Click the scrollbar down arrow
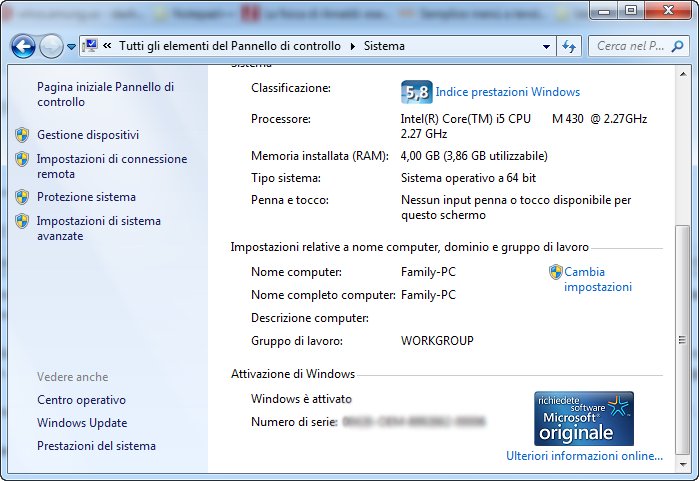The height and width of the screenshot is (481, 699). (683, 464)
